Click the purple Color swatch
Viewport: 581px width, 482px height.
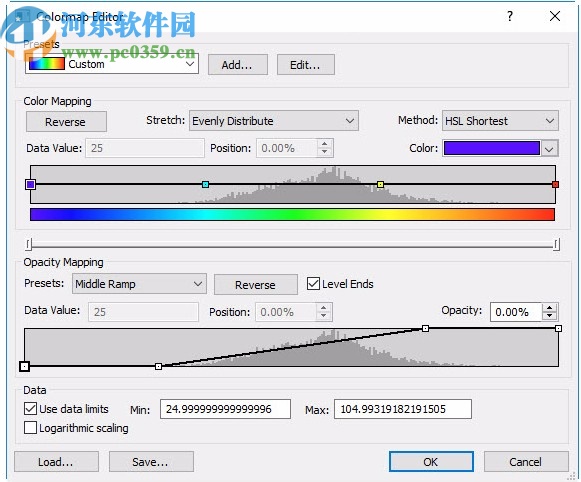[492, 148]
